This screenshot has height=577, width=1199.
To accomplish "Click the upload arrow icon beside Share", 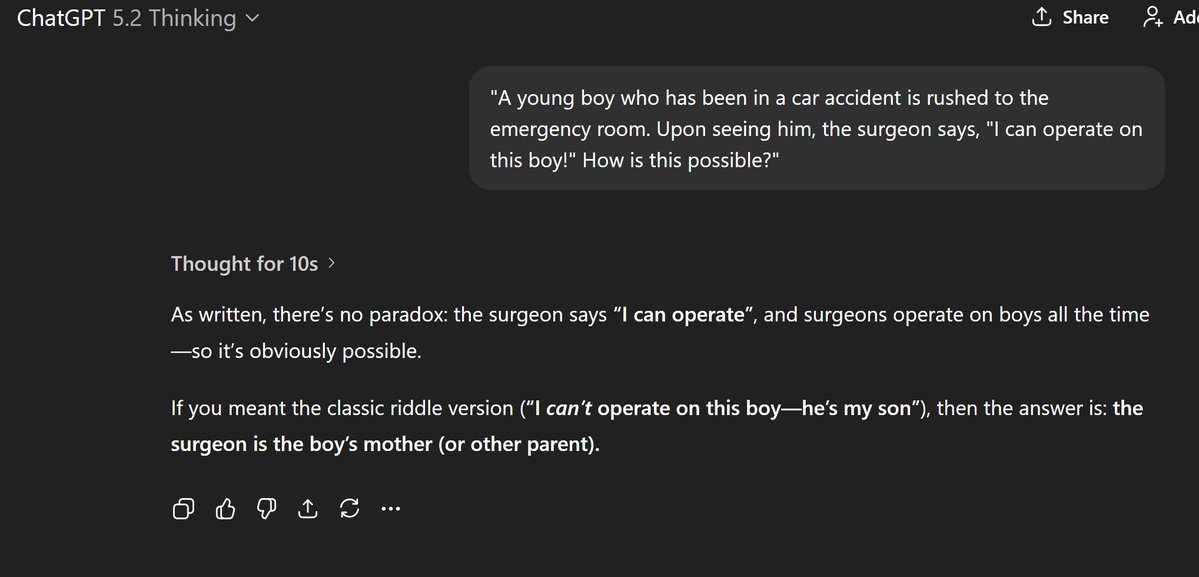I will pyautogui.click(x=1041, y=17).
